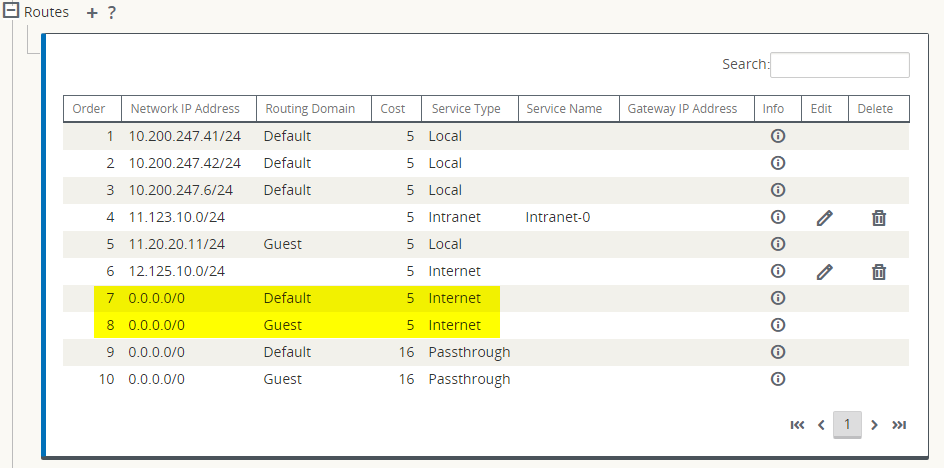Sort by Gateway IP Address column
Viewport: 944px width, 468px height.
(x=686, y=109)
